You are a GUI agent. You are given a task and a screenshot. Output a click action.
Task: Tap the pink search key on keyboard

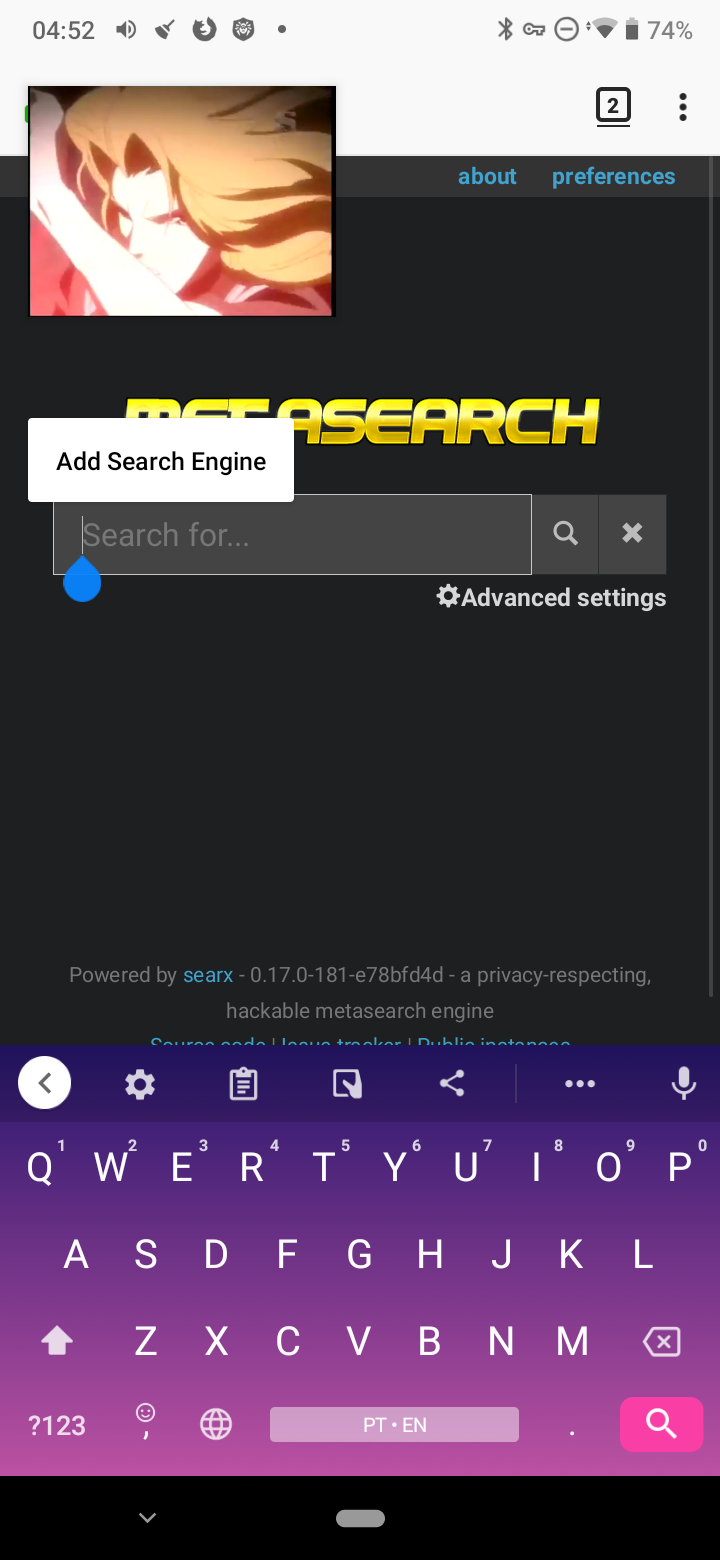pos(662,1424)
